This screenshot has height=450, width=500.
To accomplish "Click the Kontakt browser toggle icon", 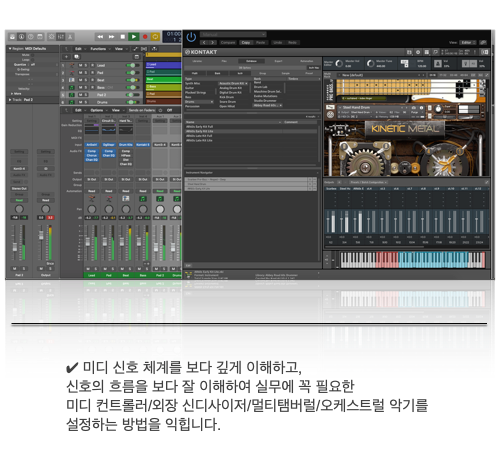I will [409, 52].
